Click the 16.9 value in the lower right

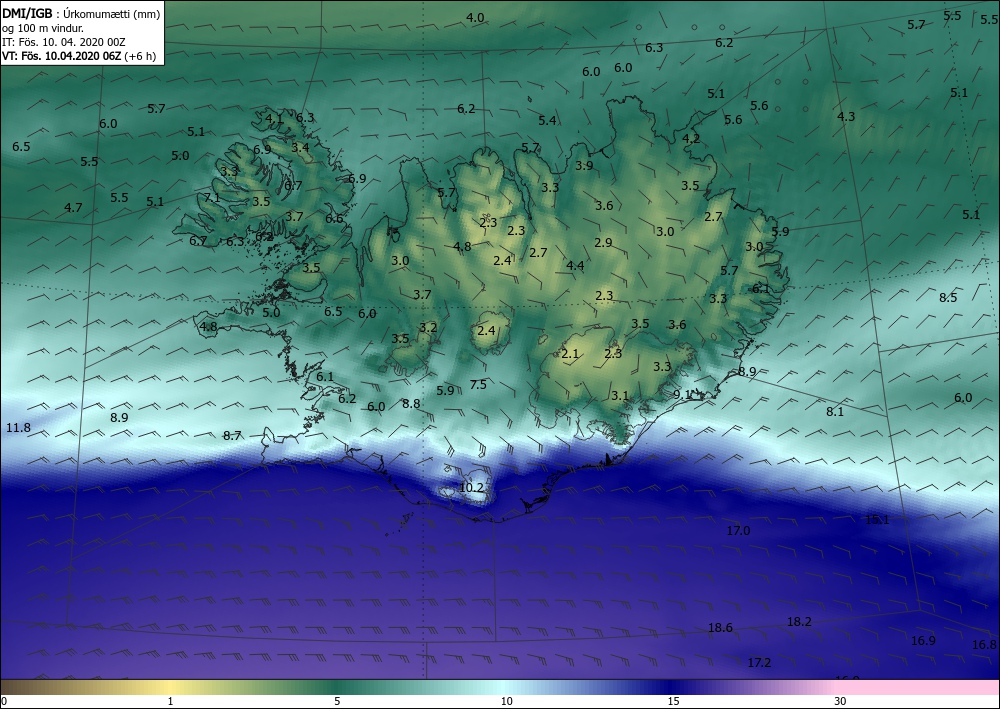point(923,641)
